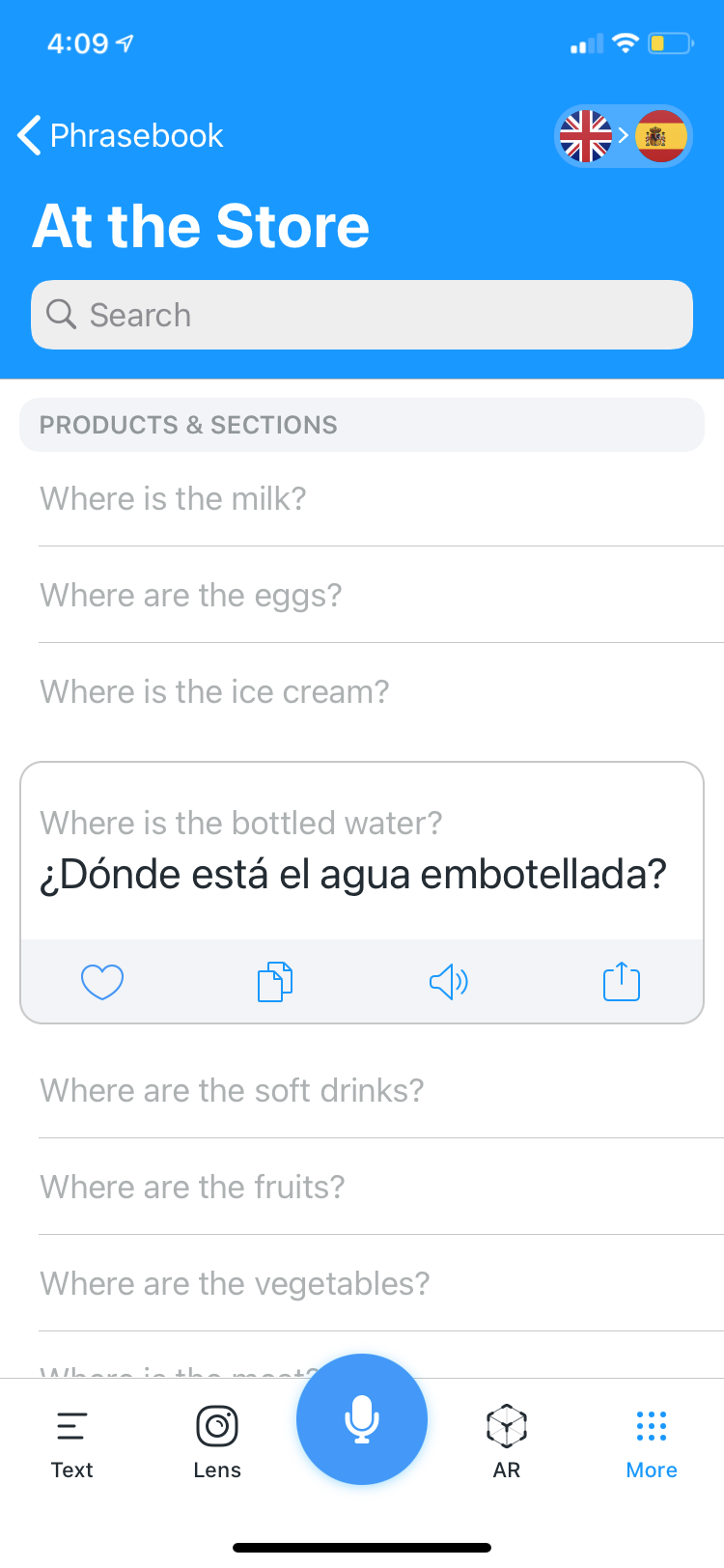Viewport: 724px width, 1568px height.
Task: Switch to the AR tab
Action: (x=507, y=1441)
